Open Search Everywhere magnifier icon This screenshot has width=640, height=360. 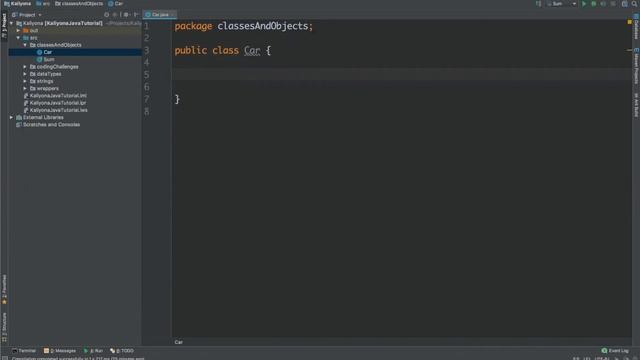point(635,4)
